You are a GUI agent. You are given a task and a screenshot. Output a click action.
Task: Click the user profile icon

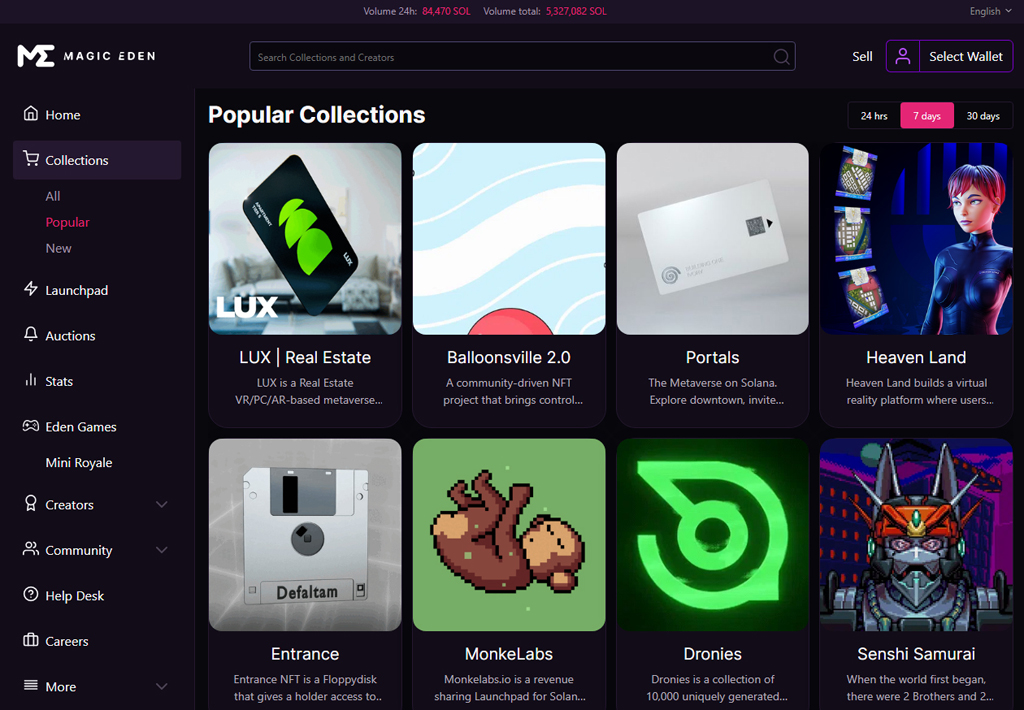point(903,56)
